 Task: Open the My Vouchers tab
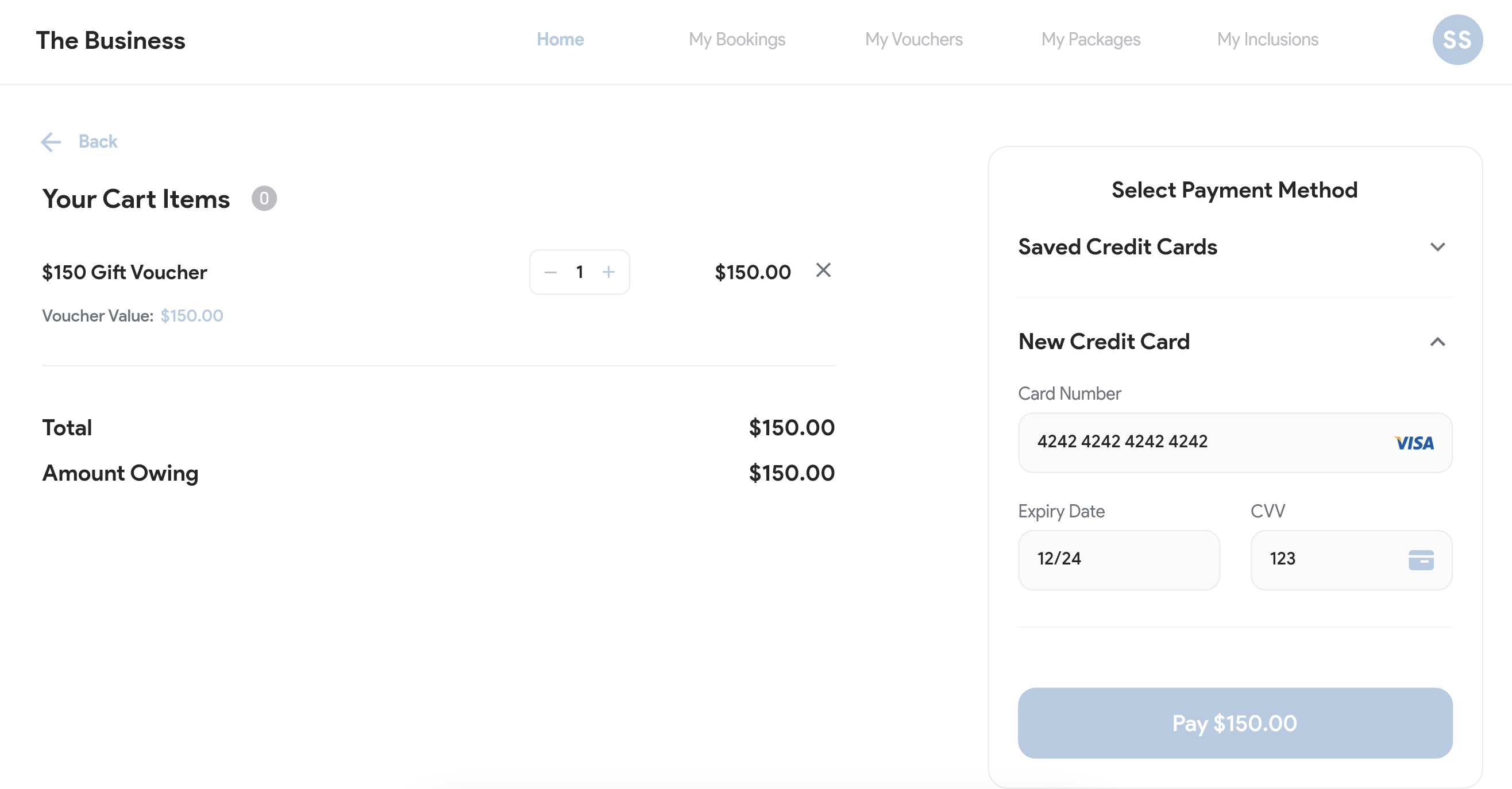(x=913, y=39)
